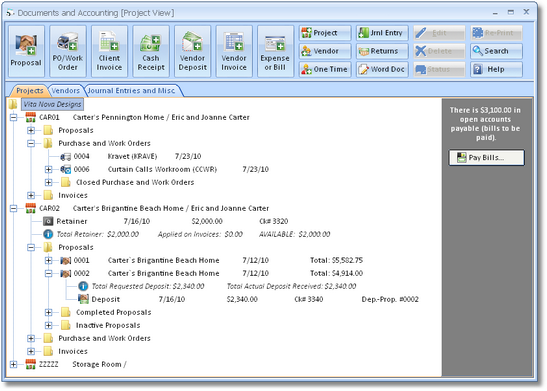
Task: Select the Retainer row dated 7/16/10
Action: click(166, 221)
